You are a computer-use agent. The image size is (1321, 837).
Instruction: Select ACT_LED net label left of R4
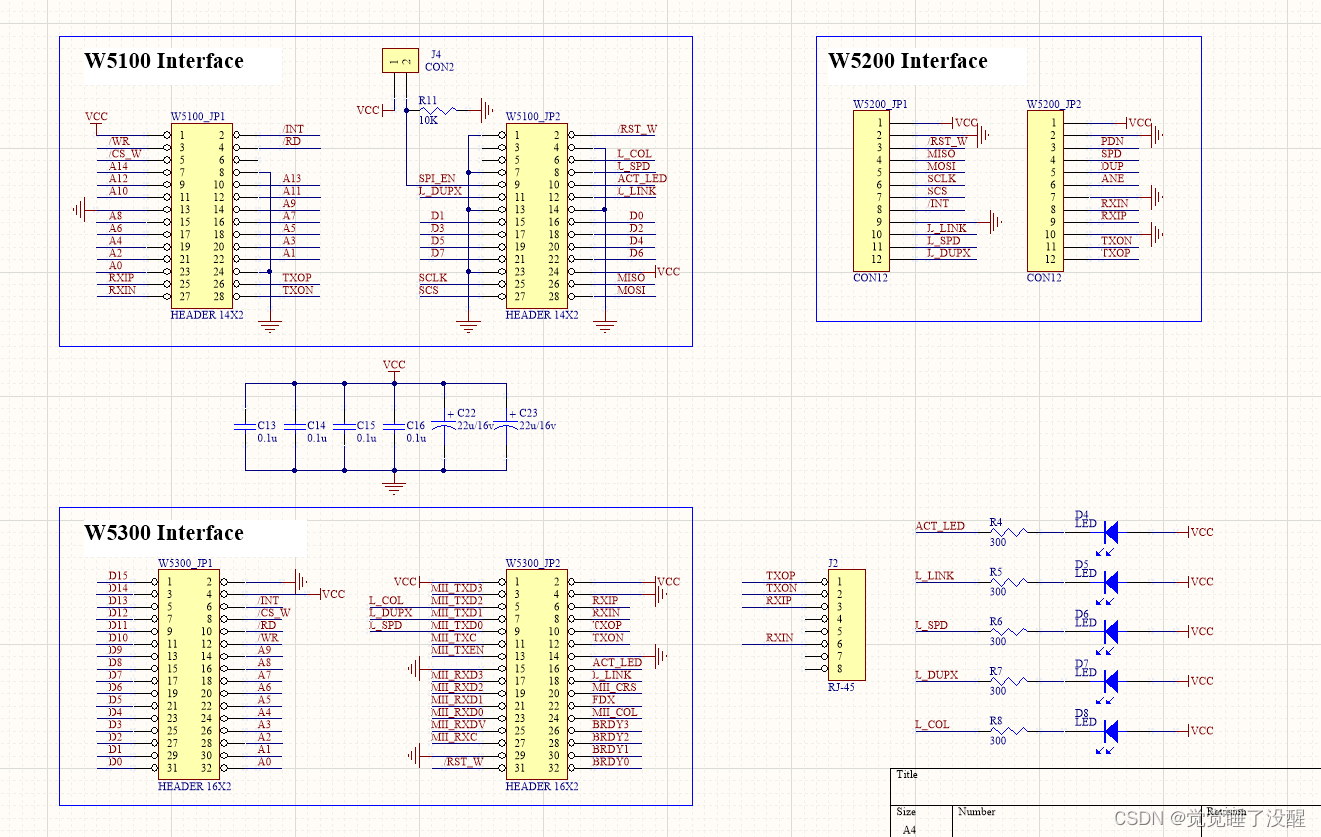coord(940,526)
